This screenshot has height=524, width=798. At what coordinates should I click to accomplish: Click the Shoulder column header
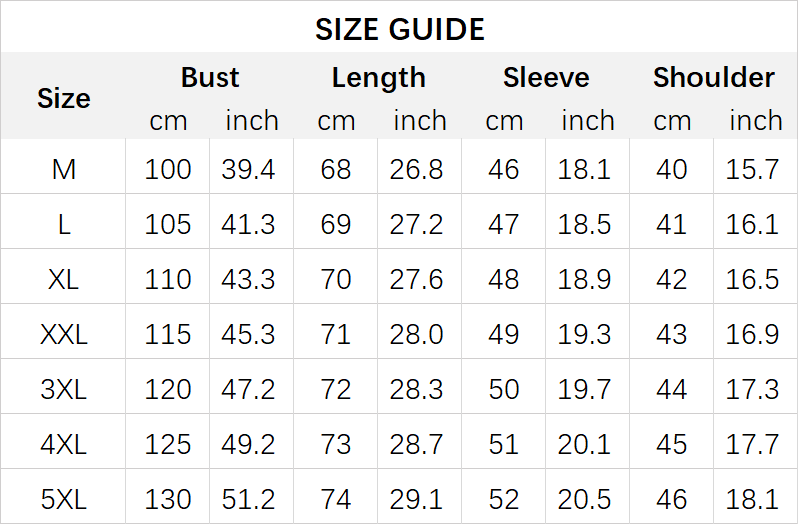(713, 78)
